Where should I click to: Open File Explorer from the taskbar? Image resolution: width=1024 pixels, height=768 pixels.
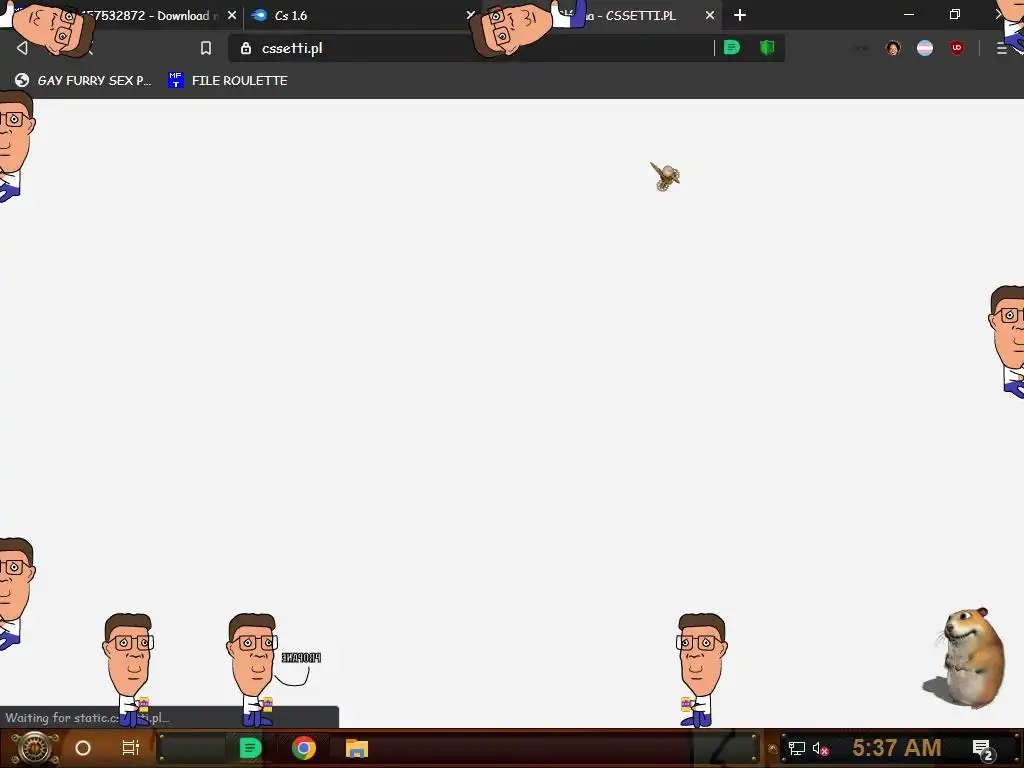357,748
